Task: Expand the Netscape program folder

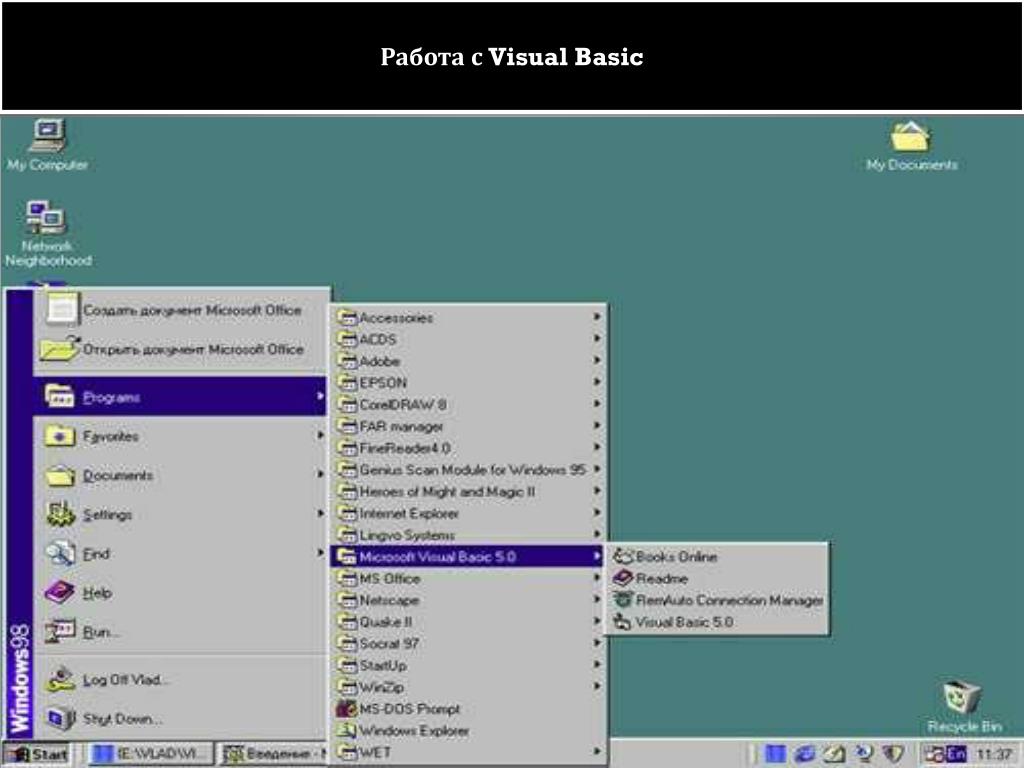Action: [x=468, y=600]
